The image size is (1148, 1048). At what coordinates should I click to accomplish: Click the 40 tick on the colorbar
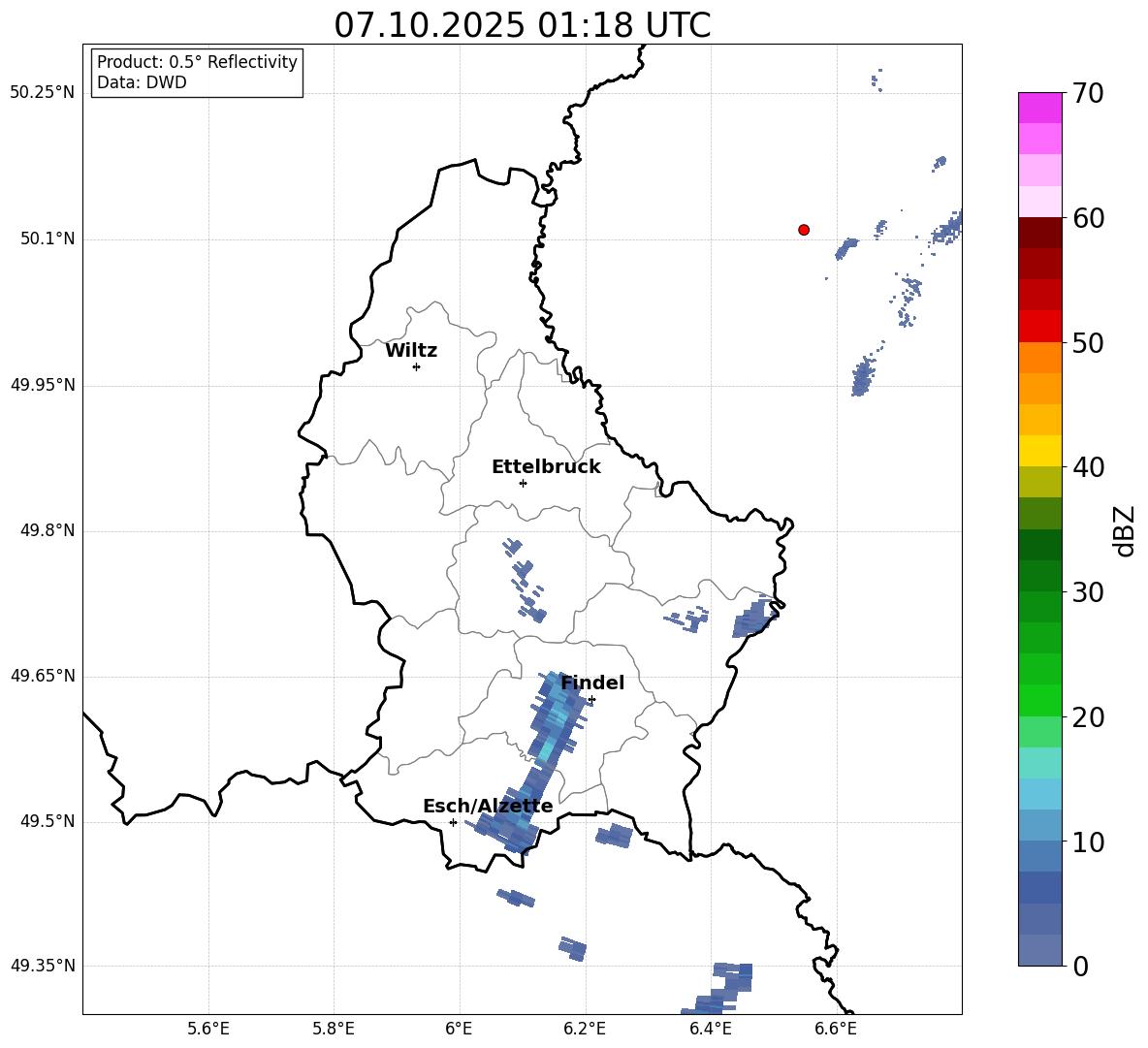tap(1088, 467)
